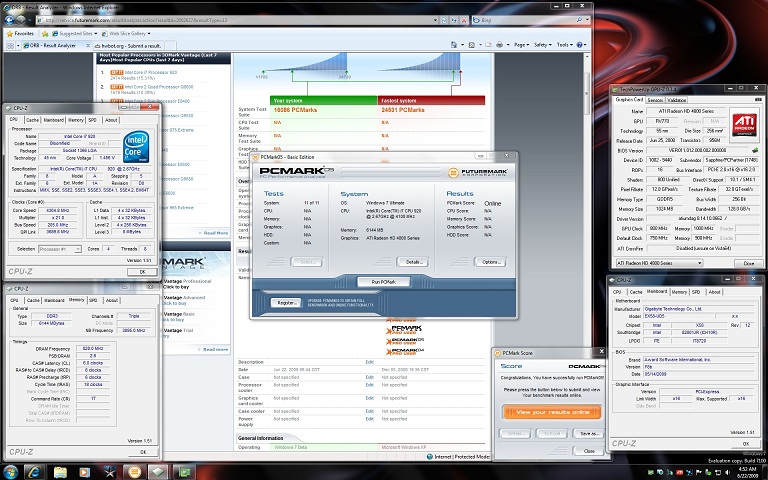The image size is (768, 480).
Task: Click the Bing search magnifier icon
Action: coord(579,20)
